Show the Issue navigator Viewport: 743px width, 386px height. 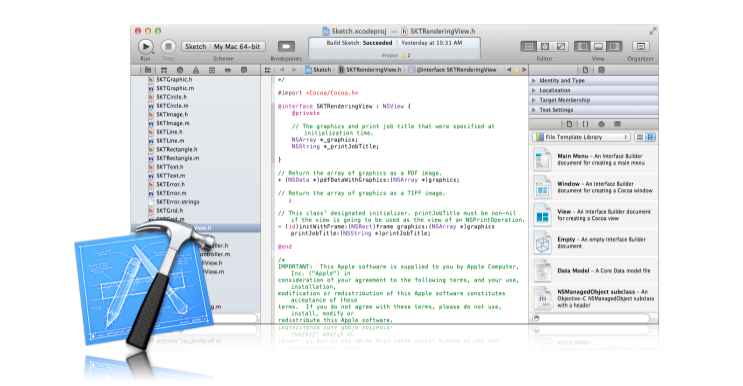pyautogui.click(x=196, y=70)
